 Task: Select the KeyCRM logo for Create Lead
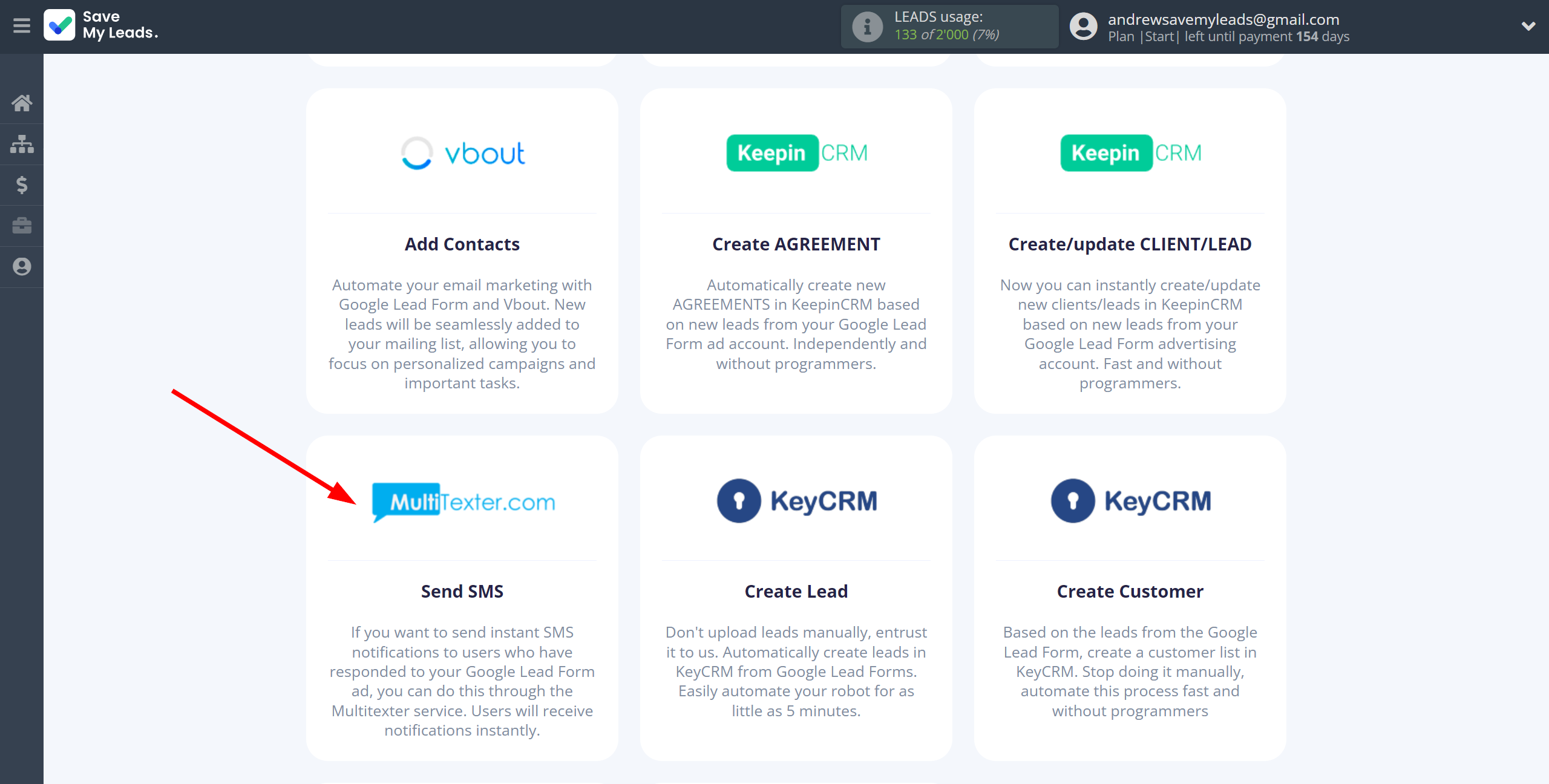tap(796, 501)
